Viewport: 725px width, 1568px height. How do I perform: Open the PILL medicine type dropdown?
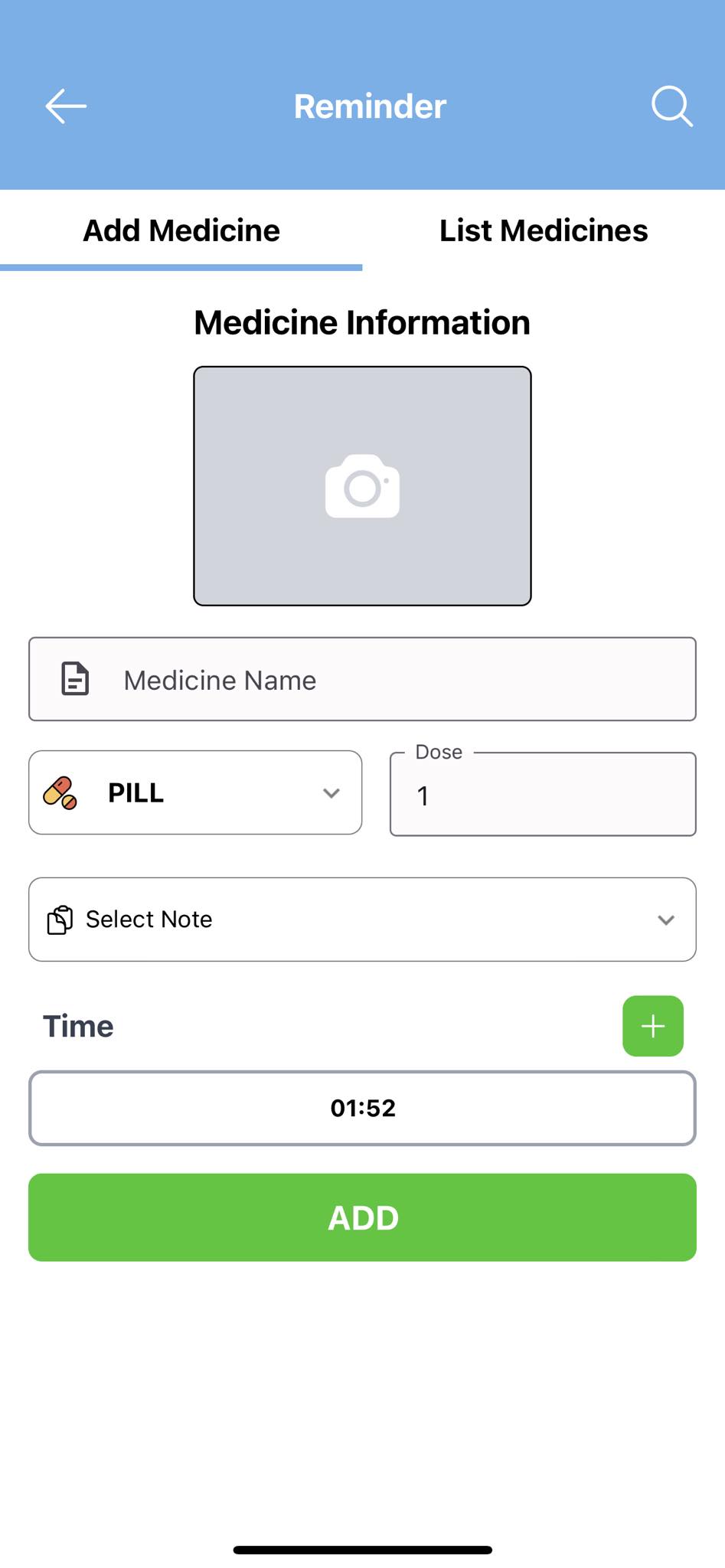pyautogui.click(x=195, y=792)
